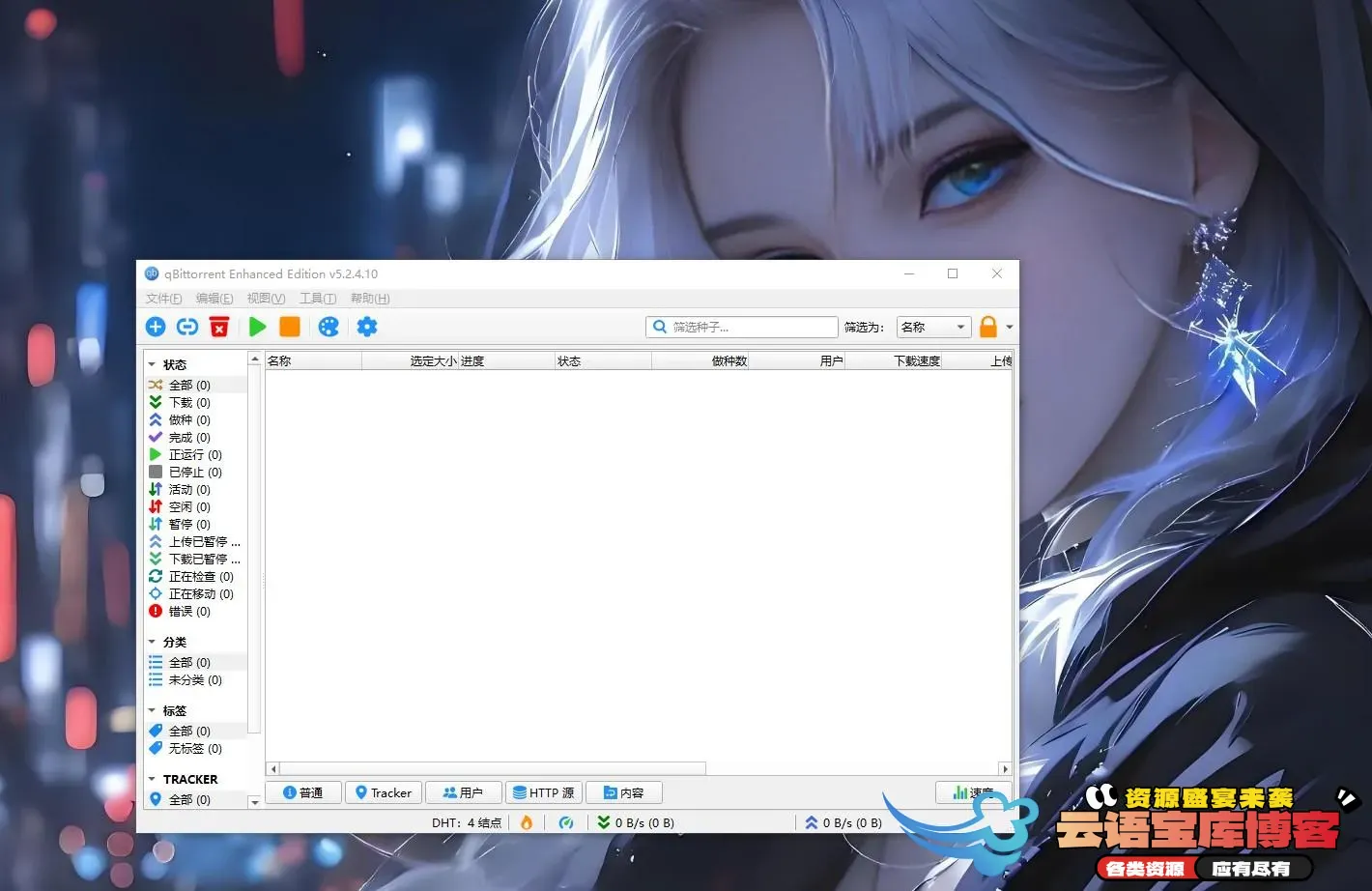Collapse the 标签 section
1372x891 pixels.
pyautogui.click(x=152, y=710)
